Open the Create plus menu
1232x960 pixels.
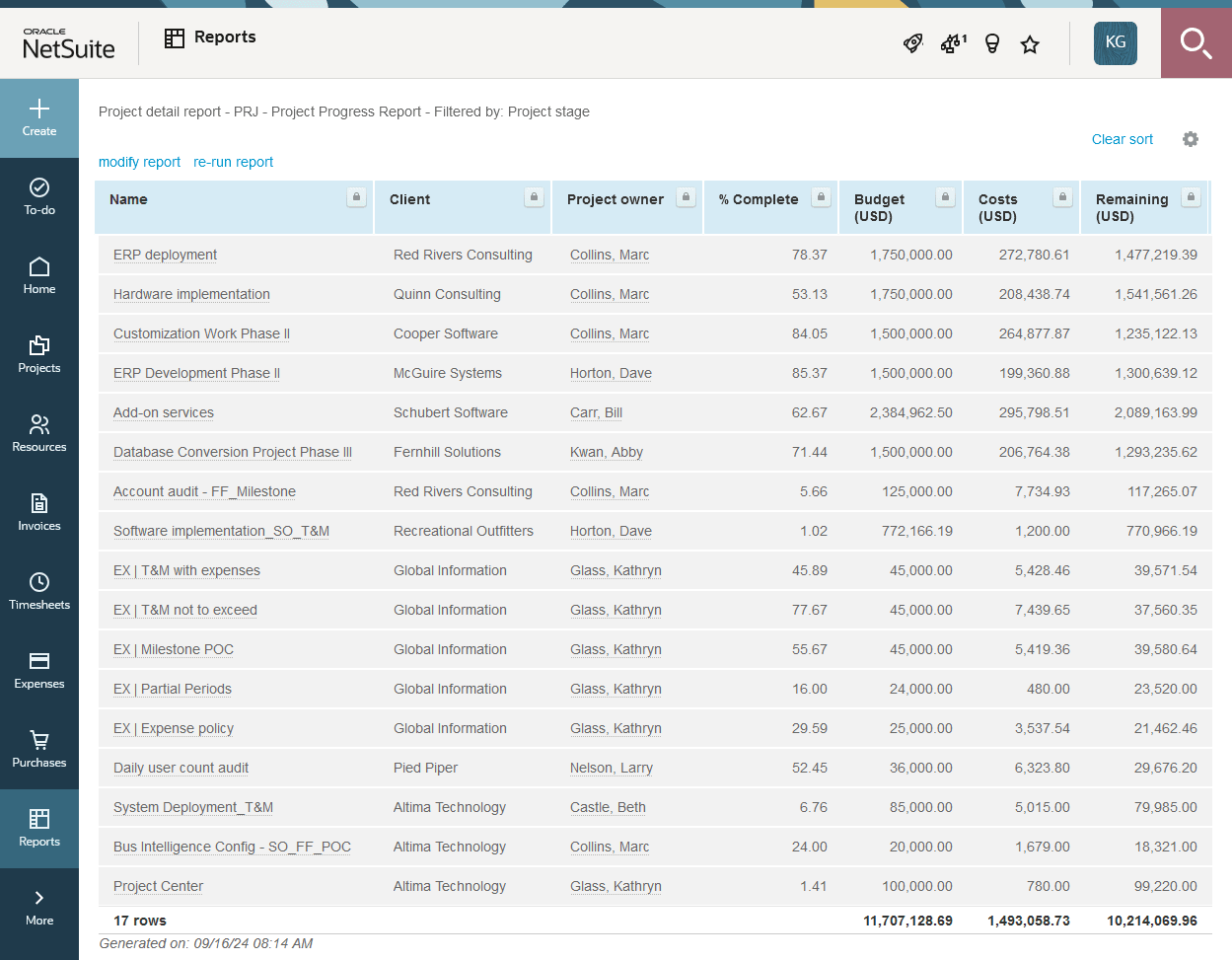39,118
